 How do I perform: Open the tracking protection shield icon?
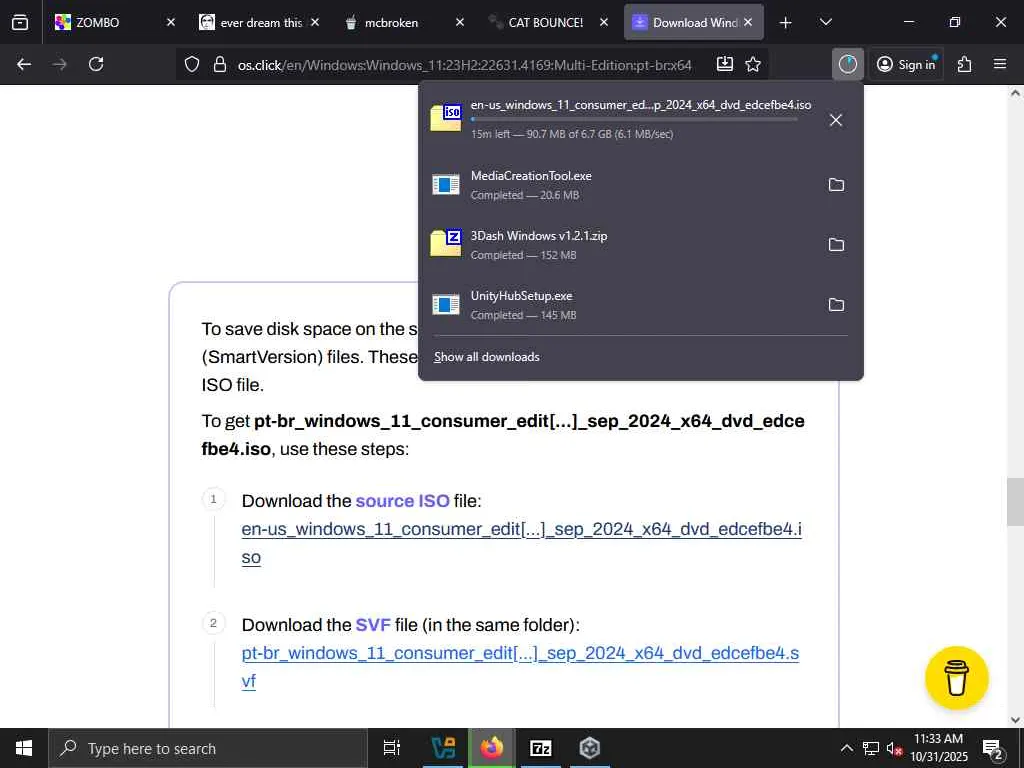point(191,64)
